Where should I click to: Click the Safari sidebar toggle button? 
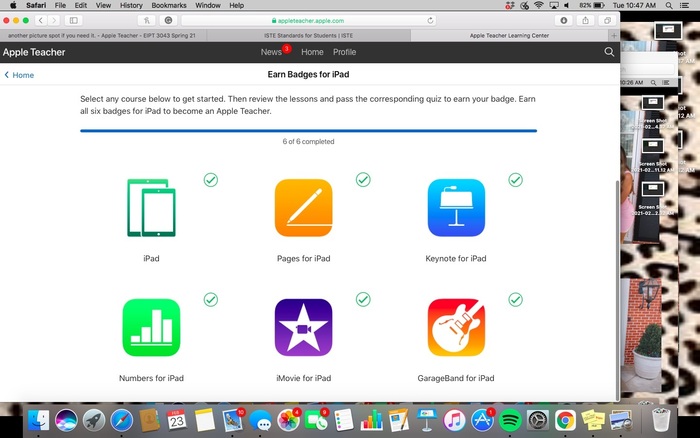(74, 20)
